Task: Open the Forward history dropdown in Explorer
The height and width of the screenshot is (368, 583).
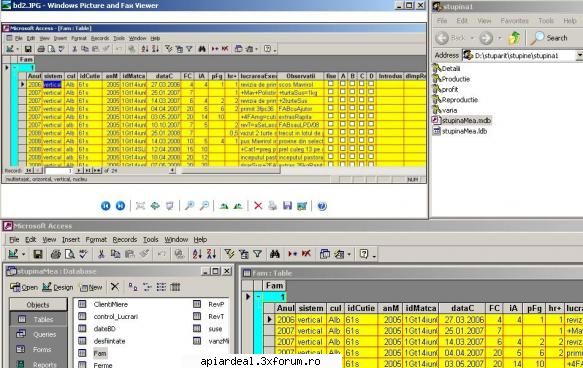Action: (x=499, y=38)
